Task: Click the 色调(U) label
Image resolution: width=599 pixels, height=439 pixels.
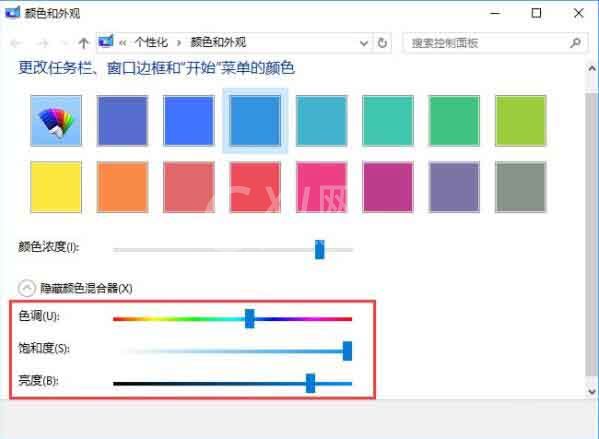Action: click(39, 316)
